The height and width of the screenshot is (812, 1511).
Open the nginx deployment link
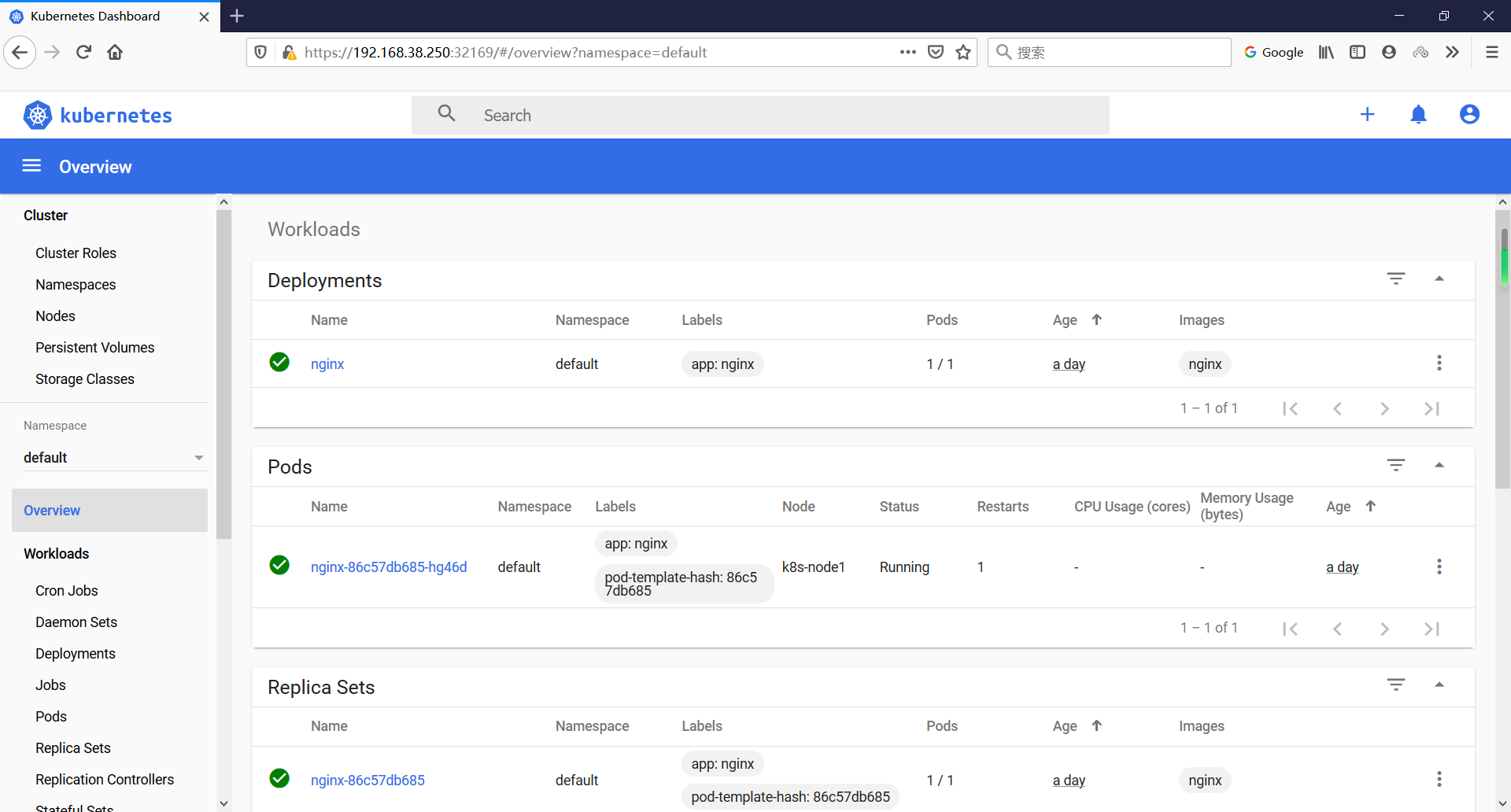point(327,364)
